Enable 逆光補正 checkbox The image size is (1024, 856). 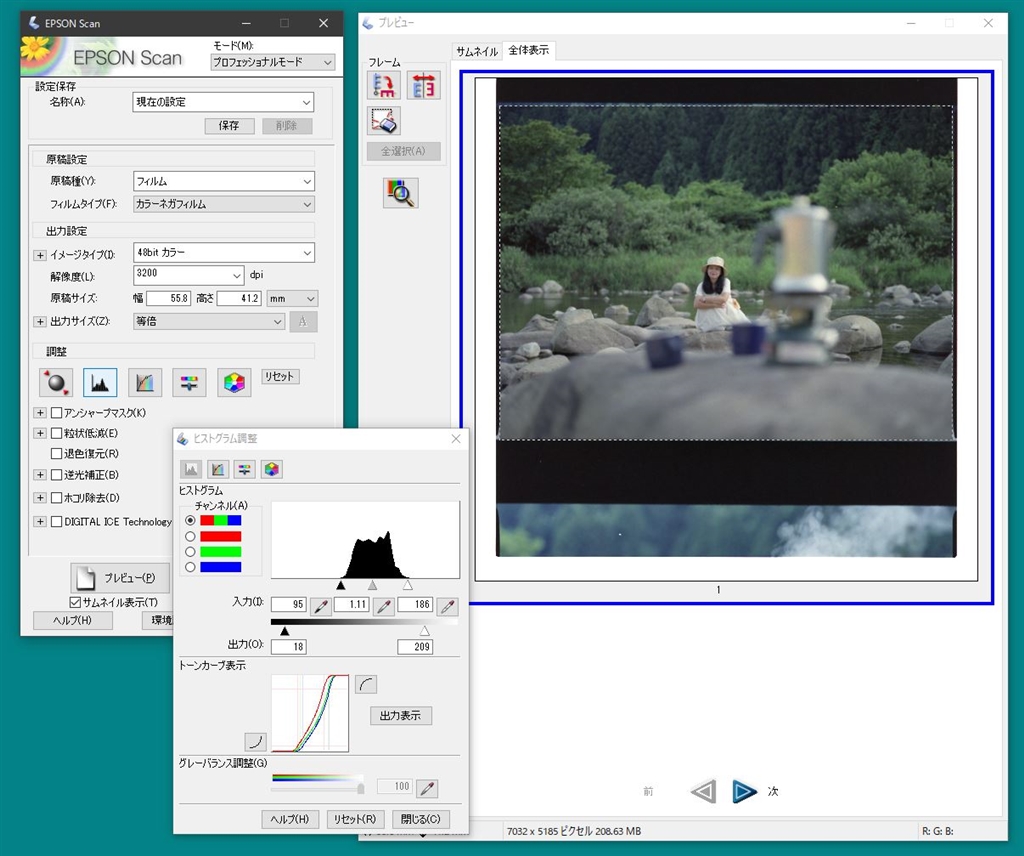coord(57,475)
